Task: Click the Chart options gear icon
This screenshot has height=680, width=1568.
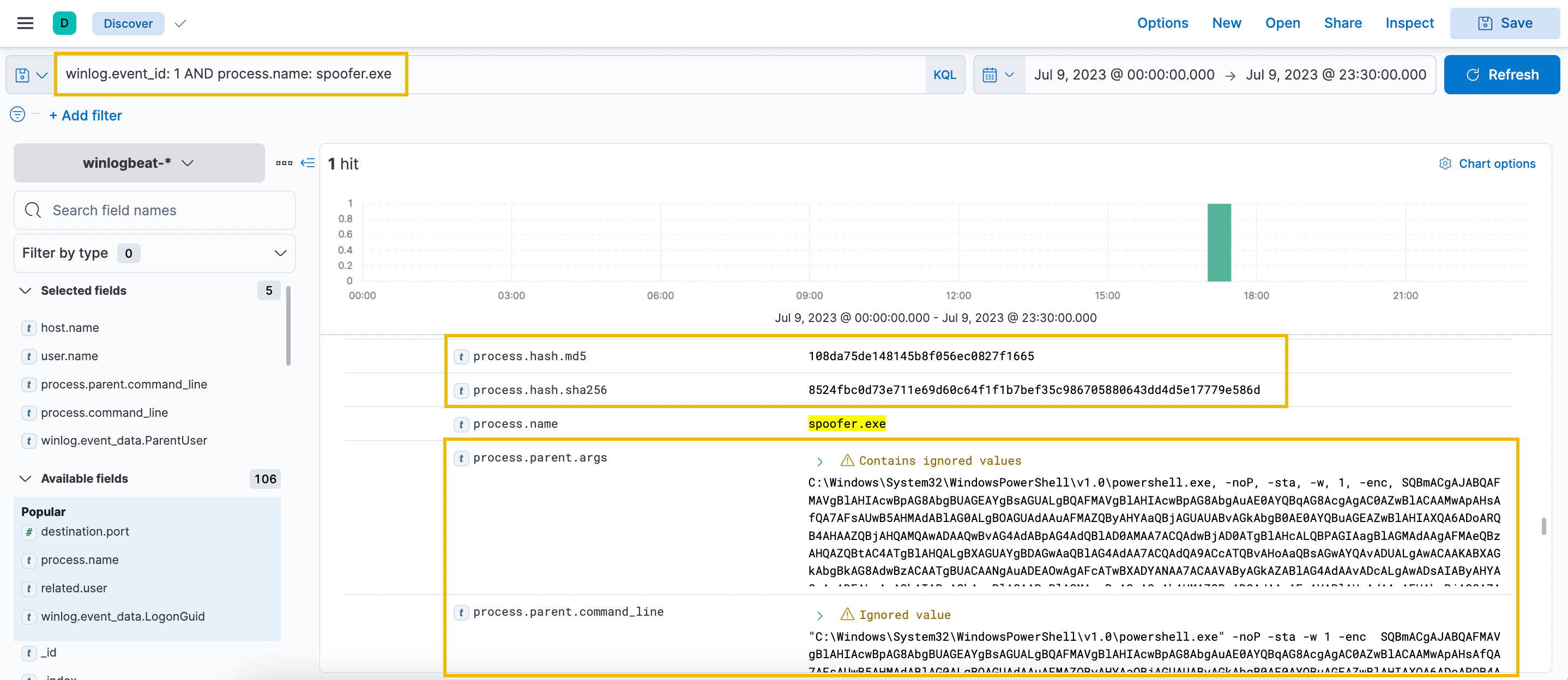Action: tap(1444, 163)
